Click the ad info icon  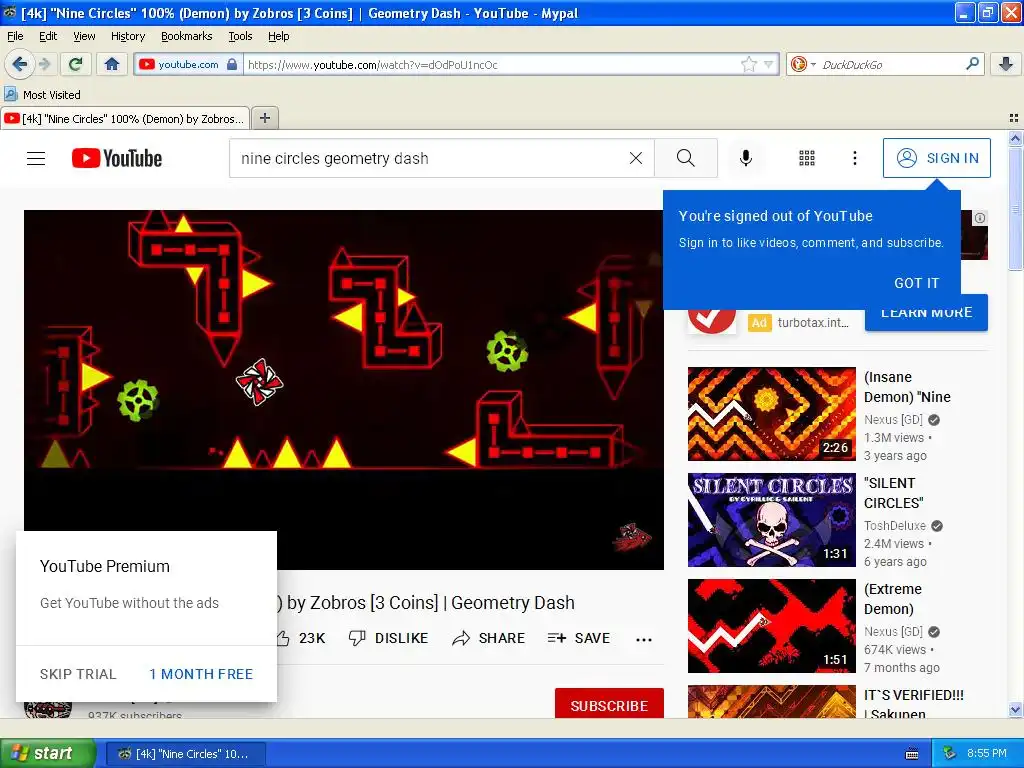click(980, 218)
